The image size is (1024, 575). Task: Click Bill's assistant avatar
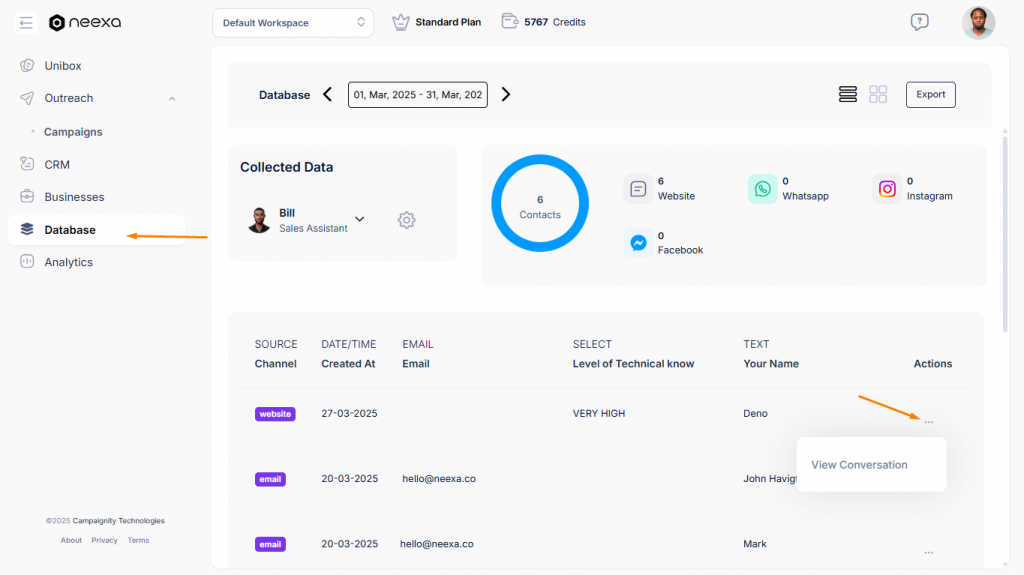pyautogui.click(x=259, y=220)
